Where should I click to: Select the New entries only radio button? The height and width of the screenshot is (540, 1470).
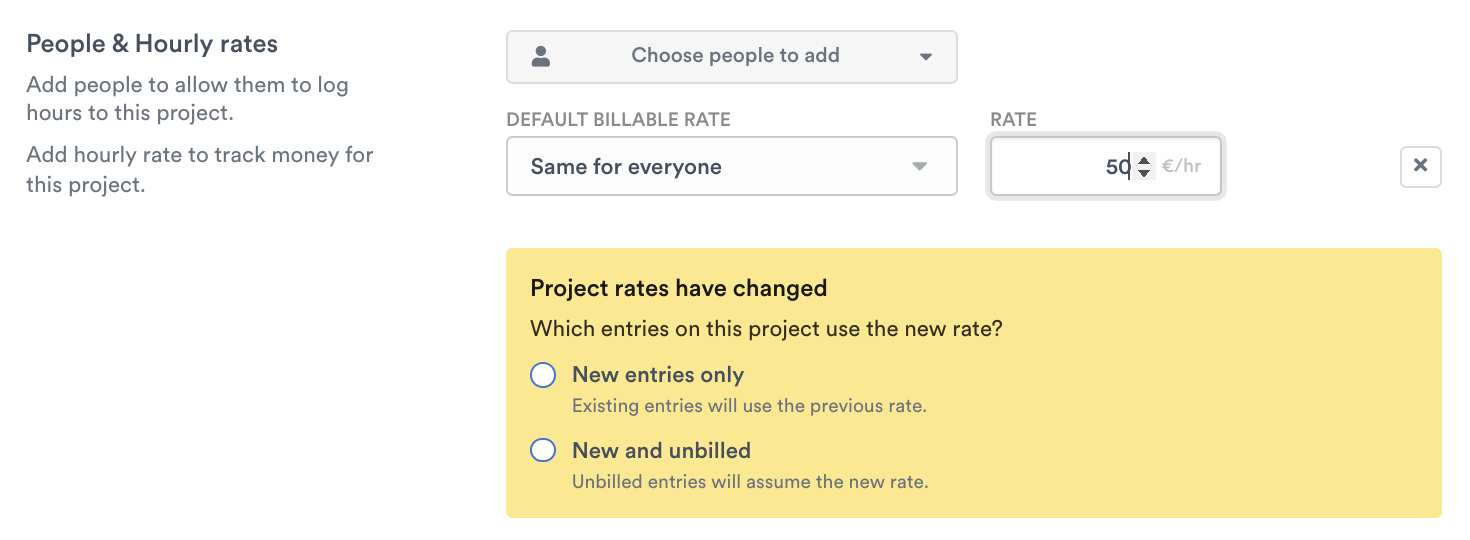click(543, 375)
